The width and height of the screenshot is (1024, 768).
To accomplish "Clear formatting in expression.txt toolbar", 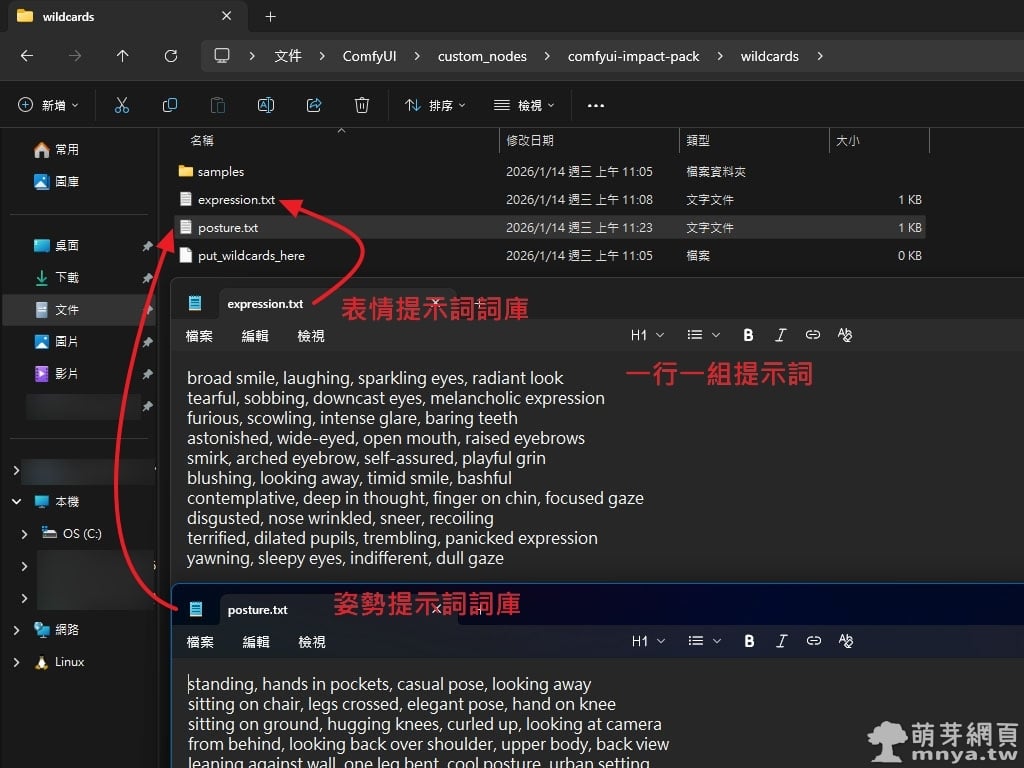I will 845,335.
